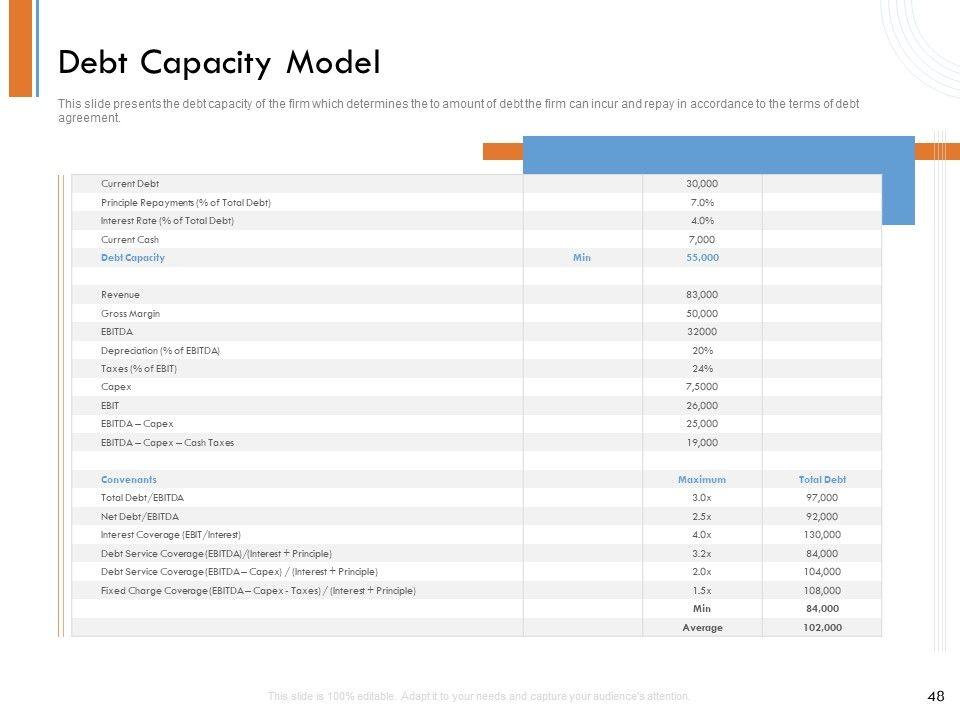Click the blue rectangle above the table
This screenshot has width=960, height=720.
point(718,155)
